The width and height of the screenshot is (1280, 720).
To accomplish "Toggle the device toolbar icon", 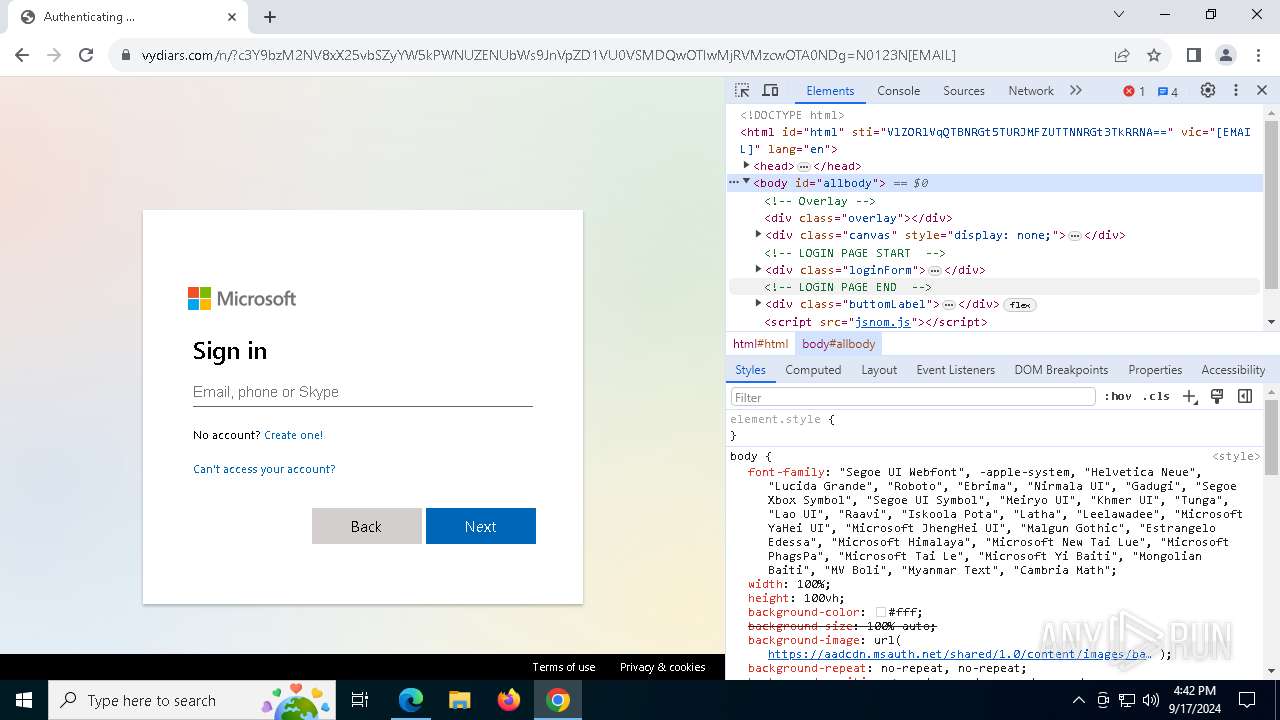I will pyautogui.click(x=770, y=90).
